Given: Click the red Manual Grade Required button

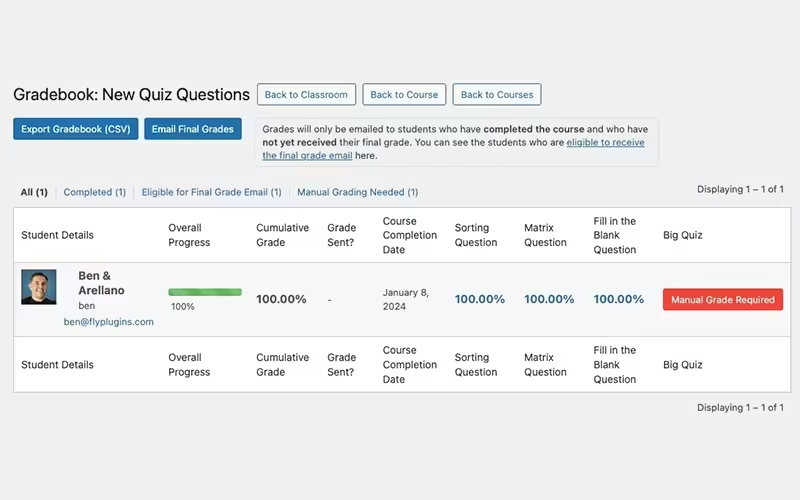Looking at the screenshot, I should [x=722, y=299].
